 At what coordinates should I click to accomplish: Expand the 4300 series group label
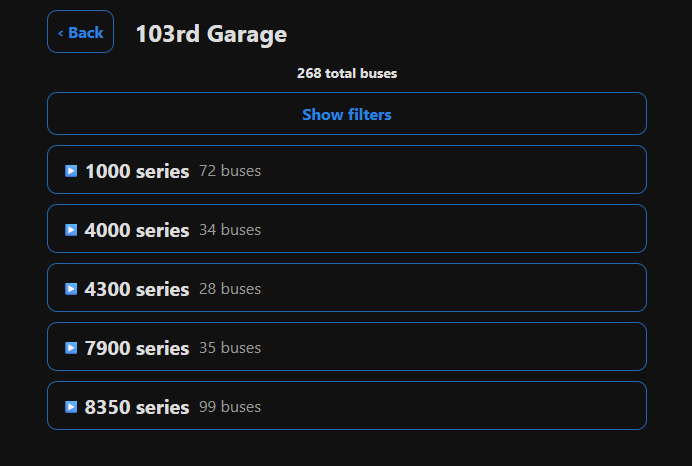coord(137,289)
